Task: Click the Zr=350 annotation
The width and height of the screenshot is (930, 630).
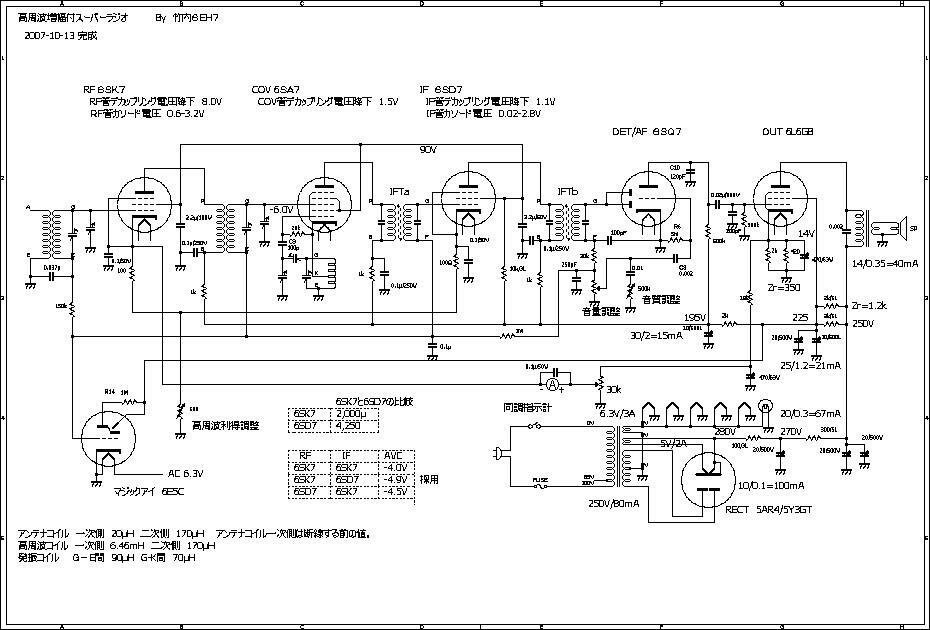Action: pyautogui.click(x=784, y=288)
